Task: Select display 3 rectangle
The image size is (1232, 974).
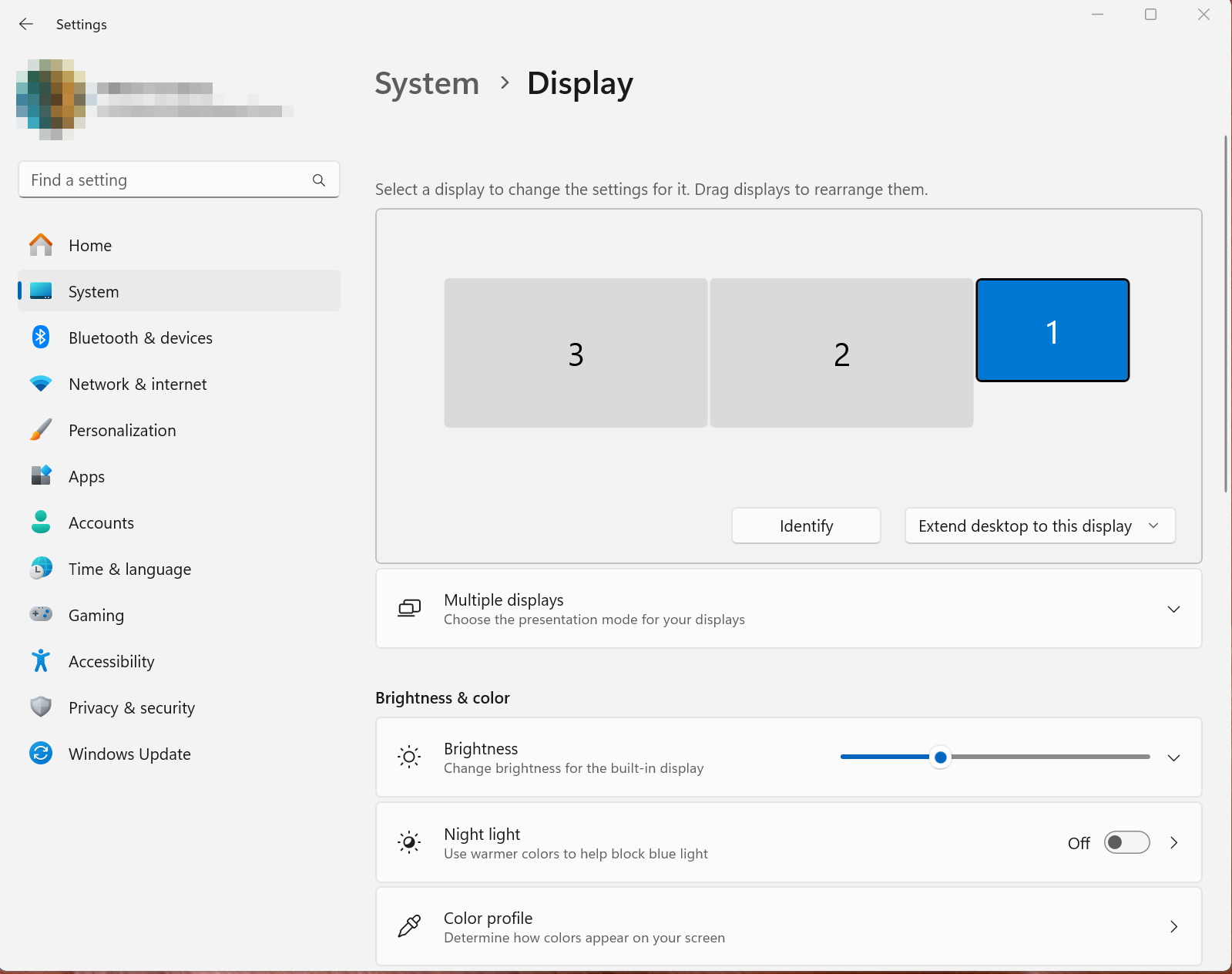Action: pyautogui.click(x=576, y=353)
